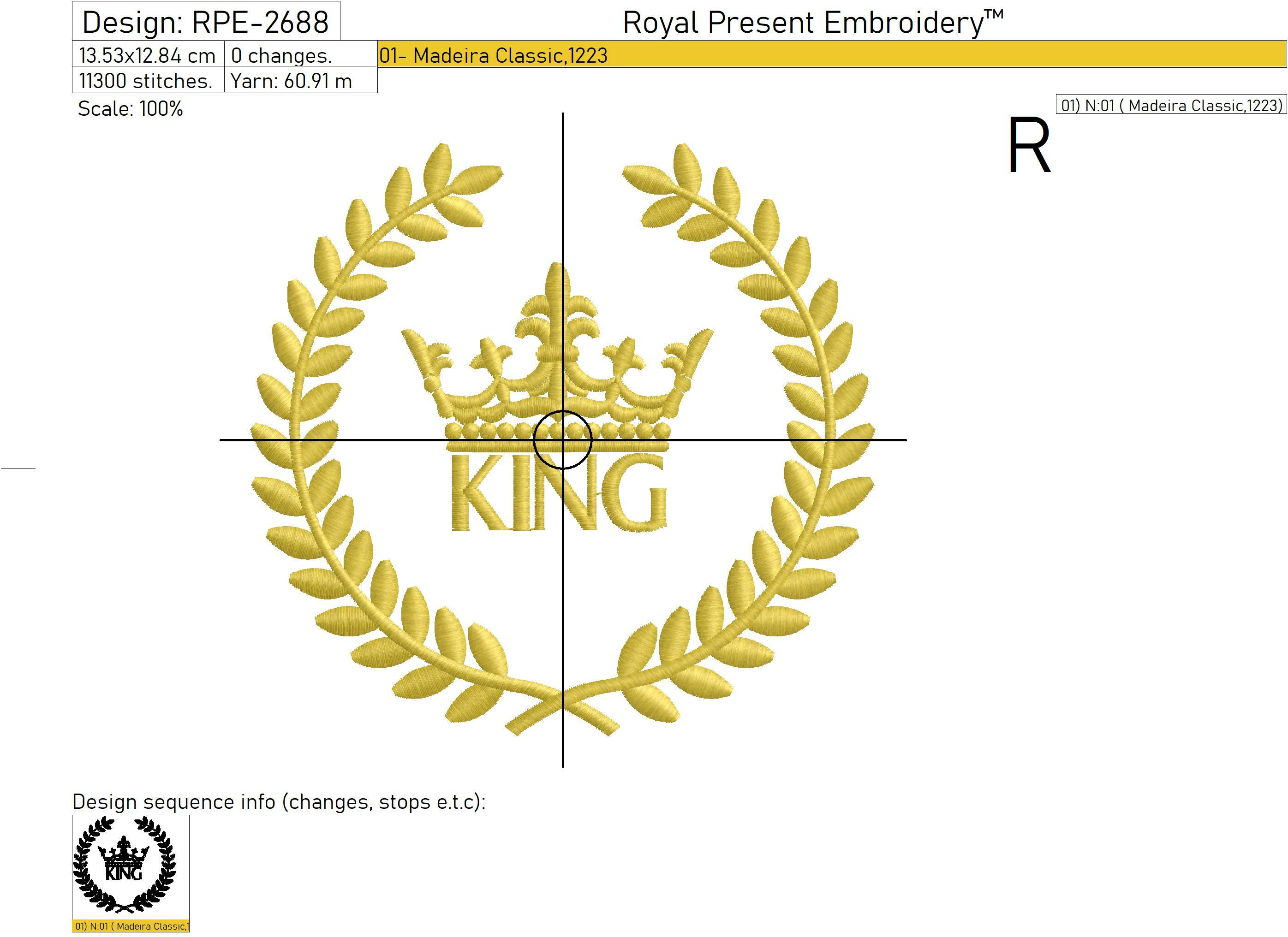Click the Design sequence info heading
1288x937 pixels.
279,801
